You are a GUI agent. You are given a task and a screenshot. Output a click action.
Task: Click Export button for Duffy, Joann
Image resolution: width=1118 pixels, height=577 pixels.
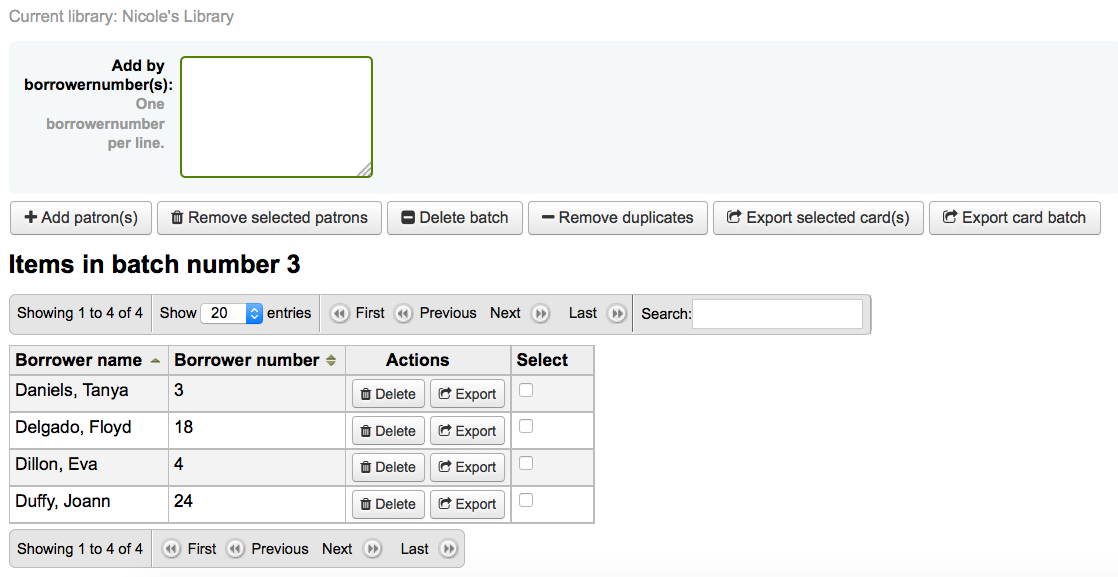click(x=467, y=504)
